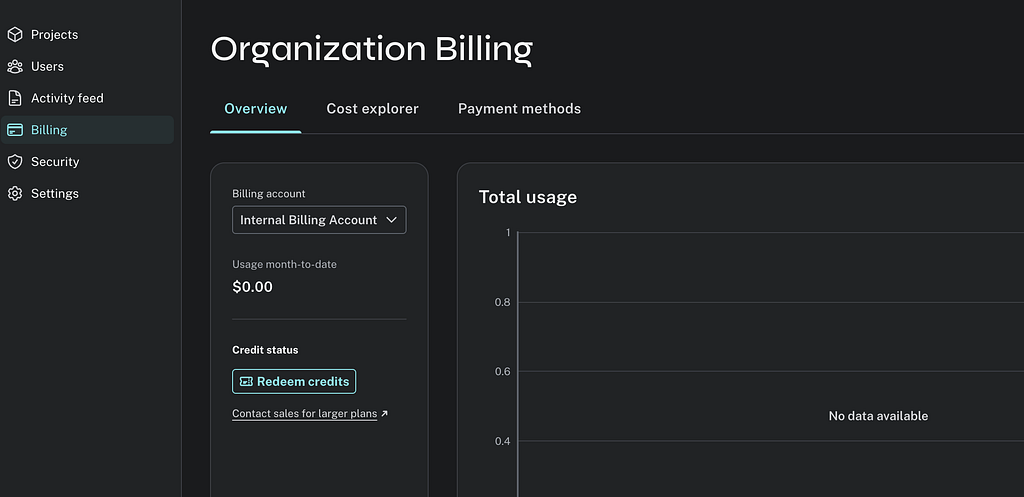Click the external arrow icon beside Contact sales
The width and height of the screenshot is (1024, 497).
coord(384,413)
